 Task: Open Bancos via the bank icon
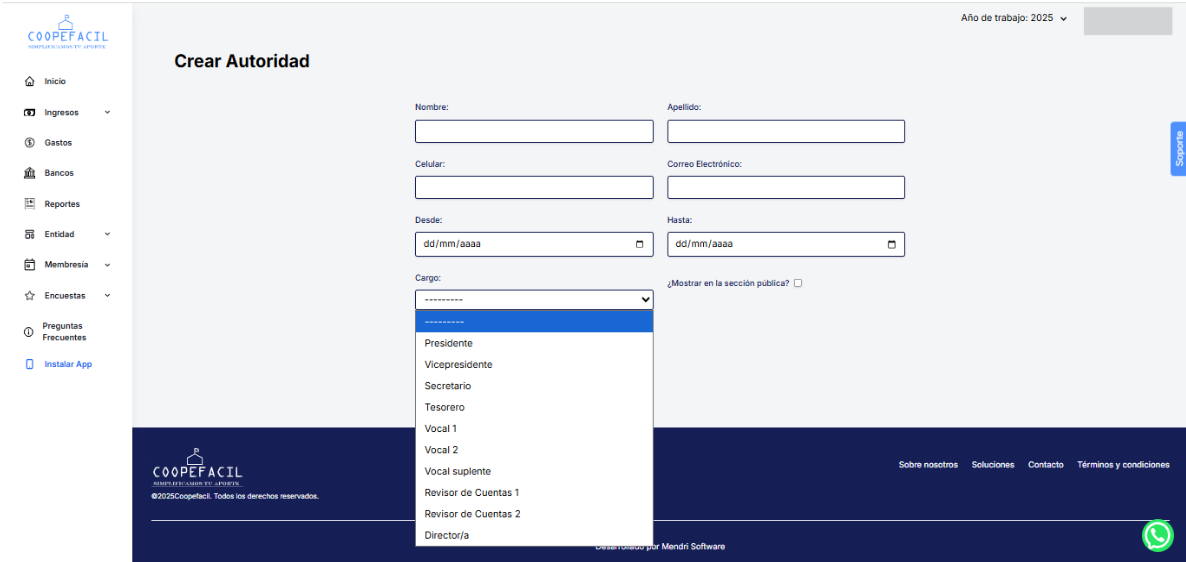(30, 173)
